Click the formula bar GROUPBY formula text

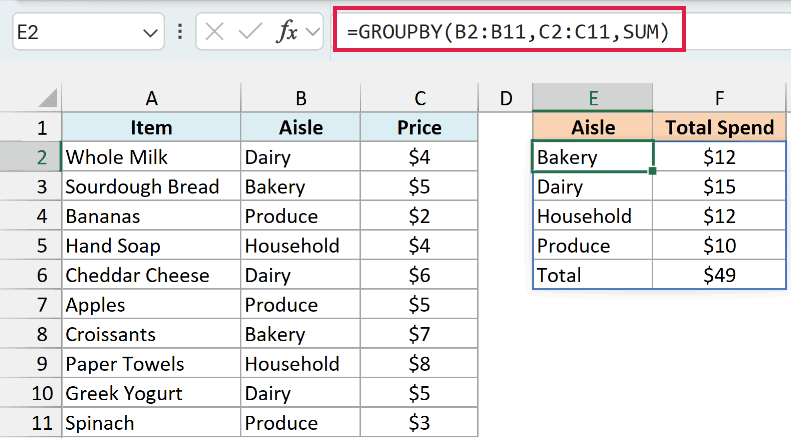point(508,32)
